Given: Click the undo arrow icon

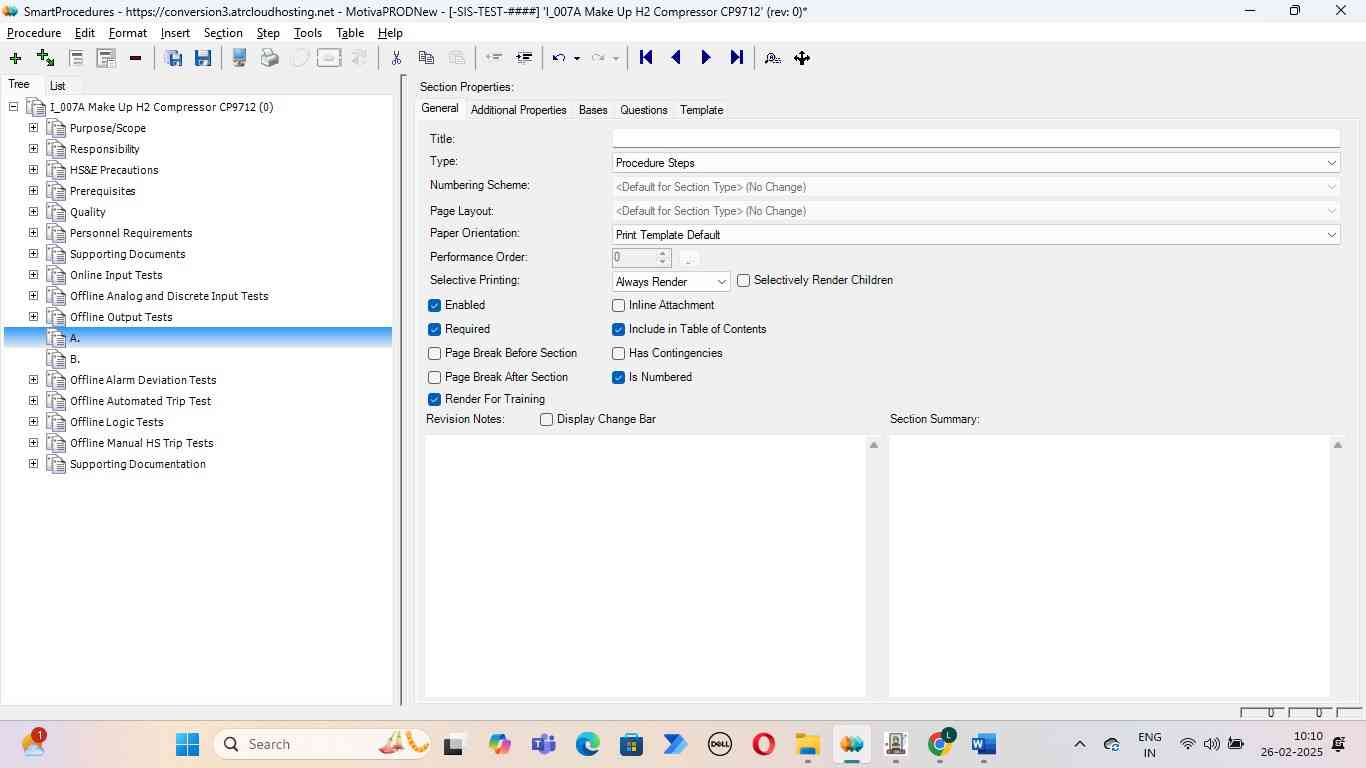Looking at the screenshot, I should [x=559, y=58].
